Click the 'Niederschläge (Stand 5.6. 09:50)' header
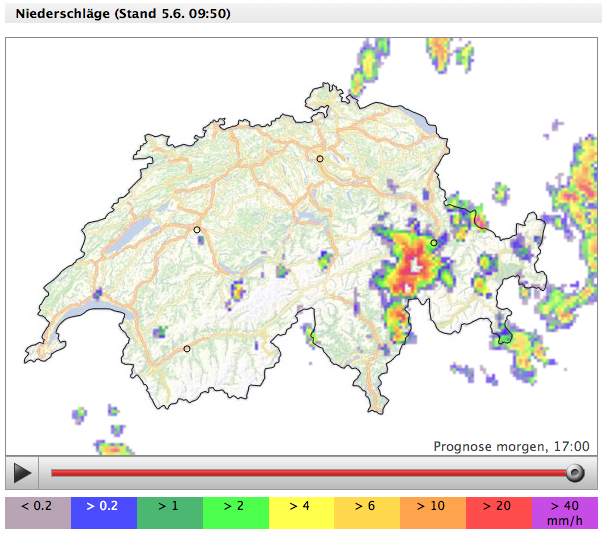The height and width of the screenshot is (535, 602). (x=130, y=13)
